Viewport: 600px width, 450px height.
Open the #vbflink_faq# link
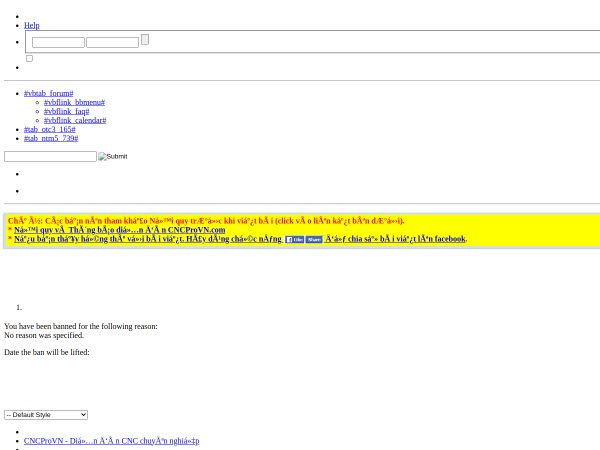pyautogui.click(x=67, y=111)
